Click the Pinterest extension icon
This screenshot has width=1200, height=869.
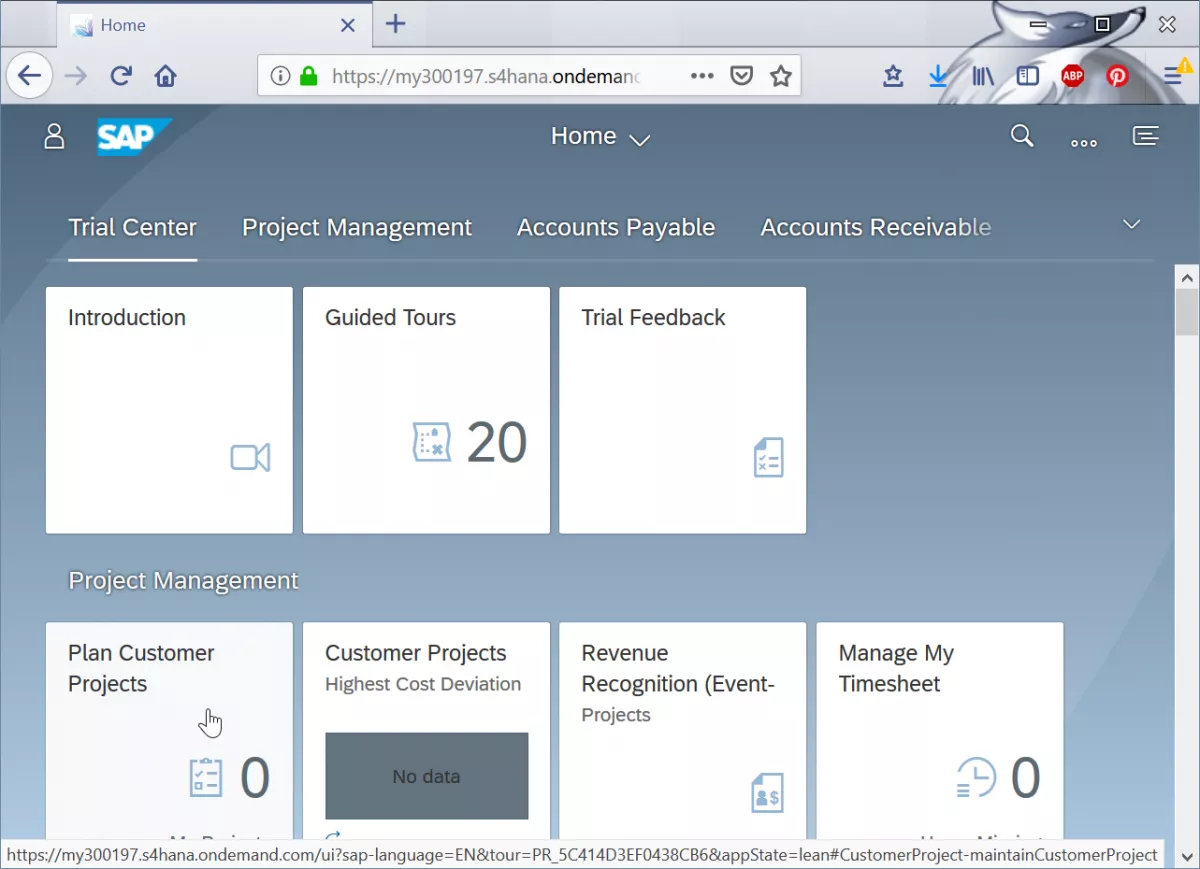[1117, 76]
